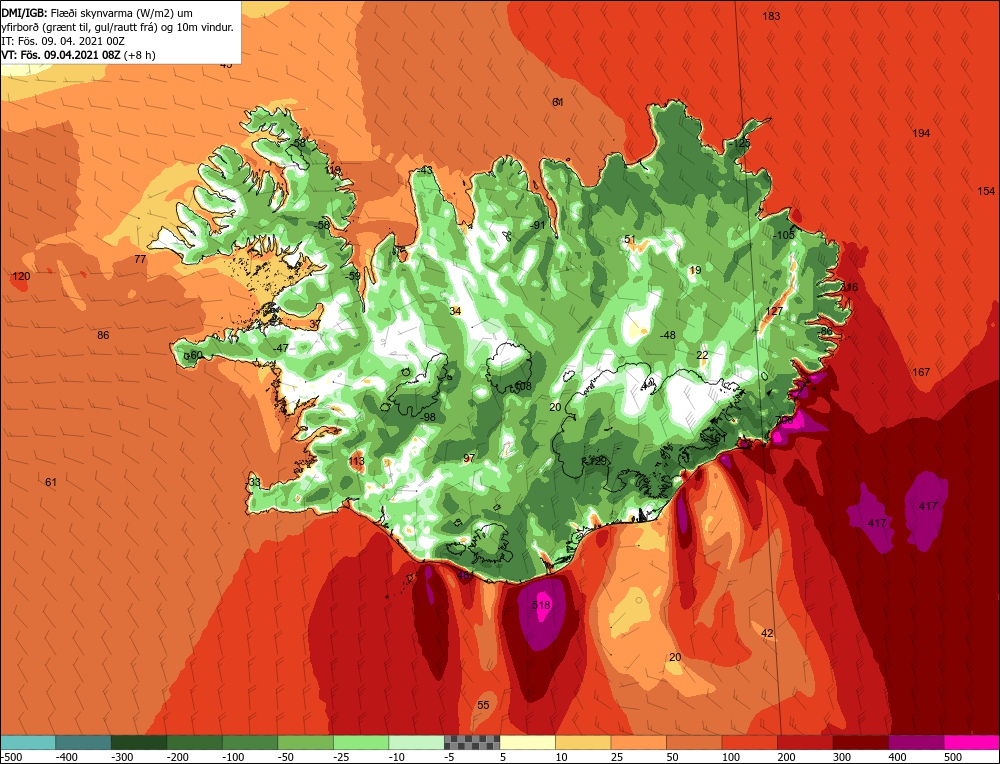Click the '(+8 h)' forecast offset text
1000x764 pixels.
point(139,55)
